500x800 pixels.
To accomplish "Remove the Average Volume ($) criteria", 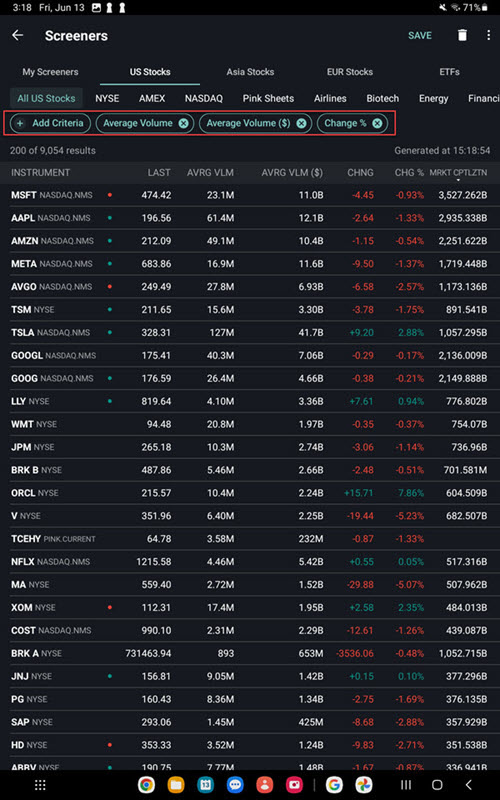I will click(x=301, y=123).
